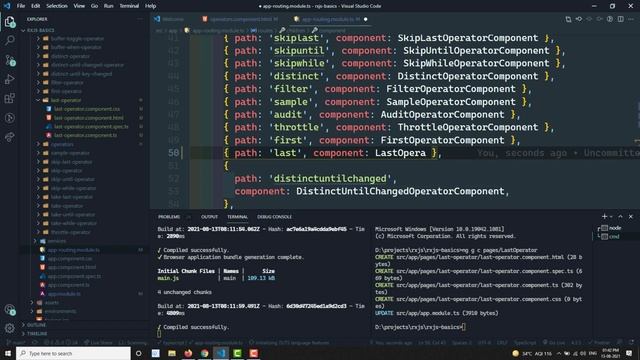640x360 pixels.
Task: Click the Live Share status bar button
Action: pos(98,343)
